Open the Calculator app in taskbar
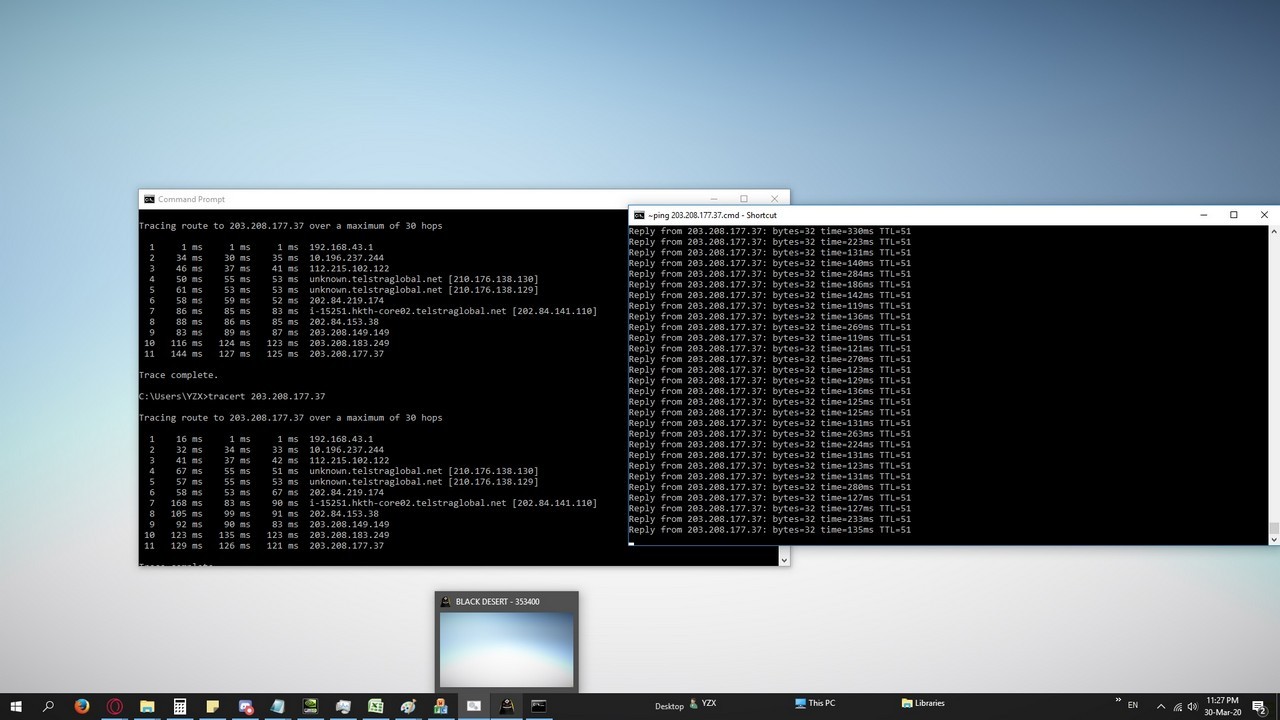Viewport: 1280px width, 720px height. 180,706
